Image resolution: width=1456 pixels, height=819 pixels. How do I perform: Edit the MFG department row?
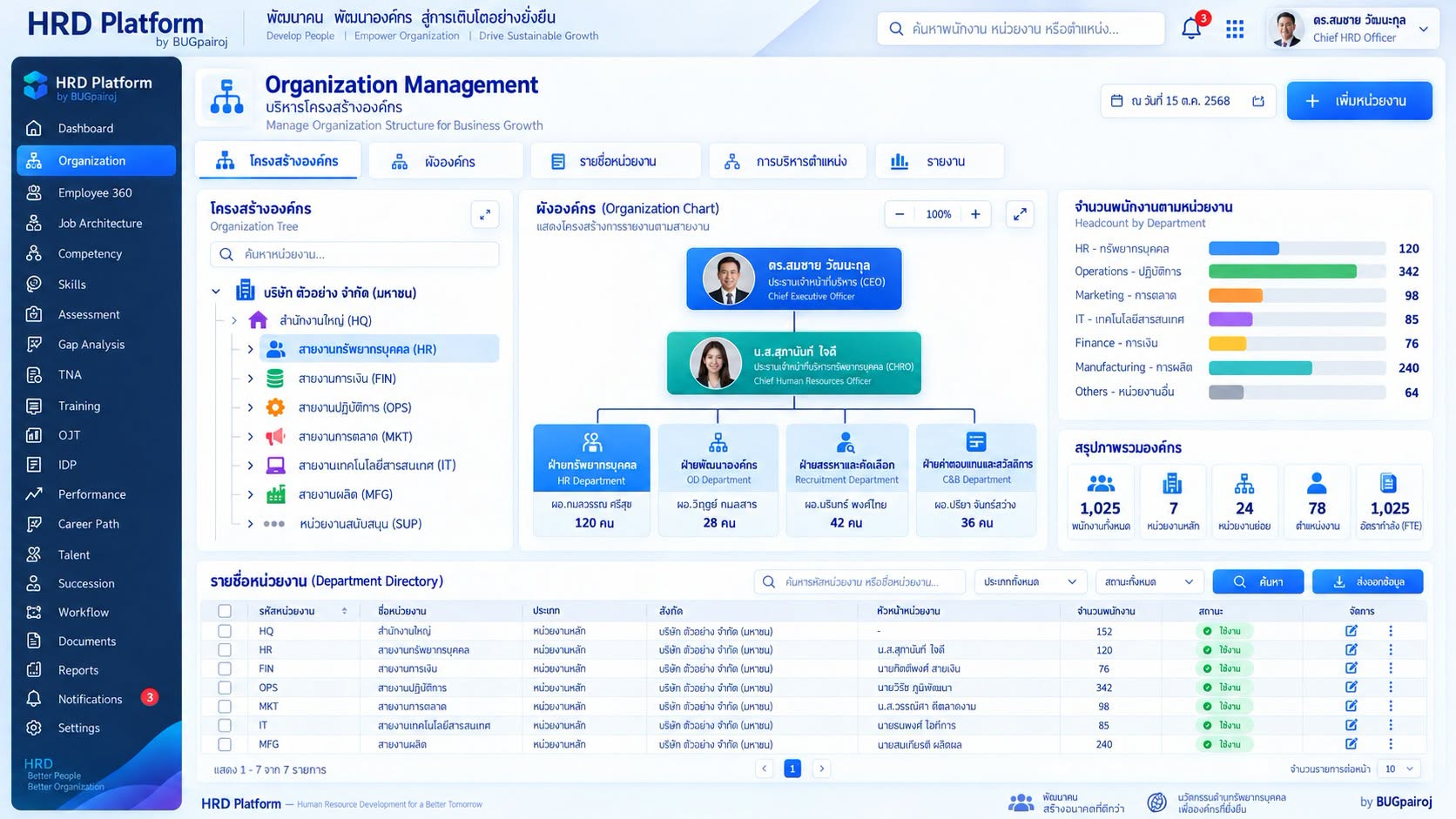[1352, 744]
